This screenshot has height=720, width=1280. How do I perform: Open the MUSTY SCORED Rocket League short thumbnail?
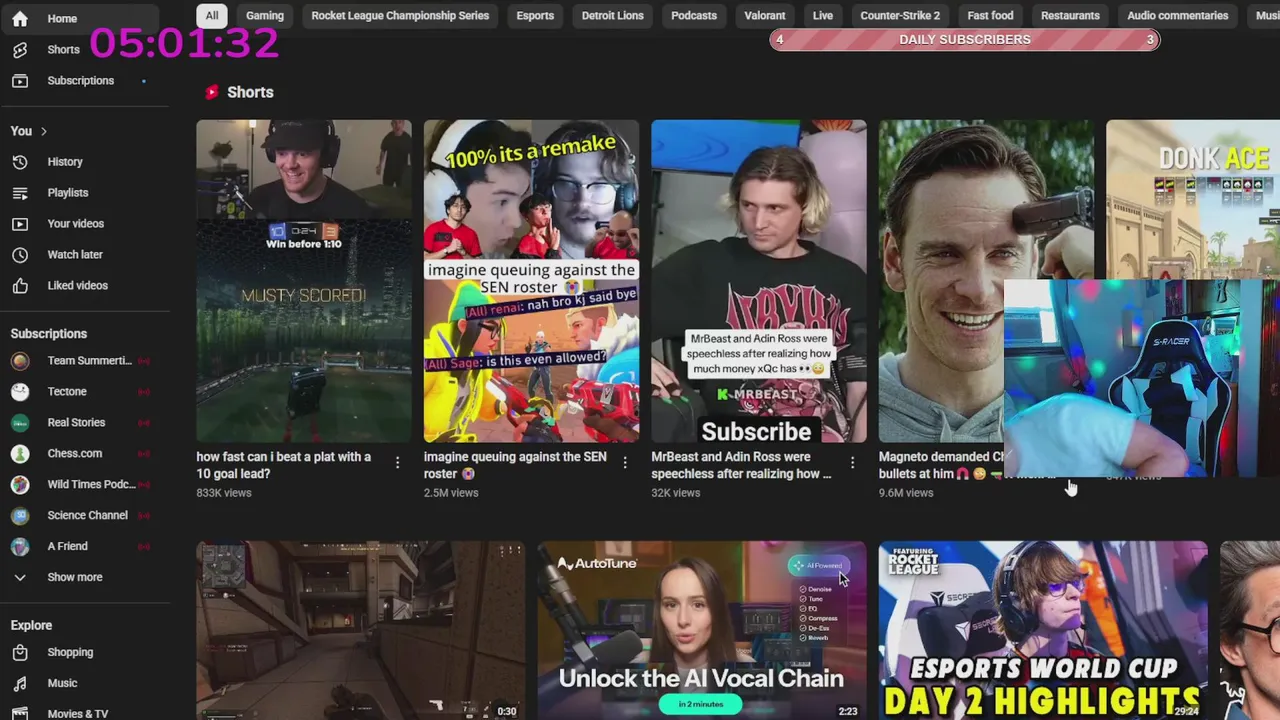(304, 281)
